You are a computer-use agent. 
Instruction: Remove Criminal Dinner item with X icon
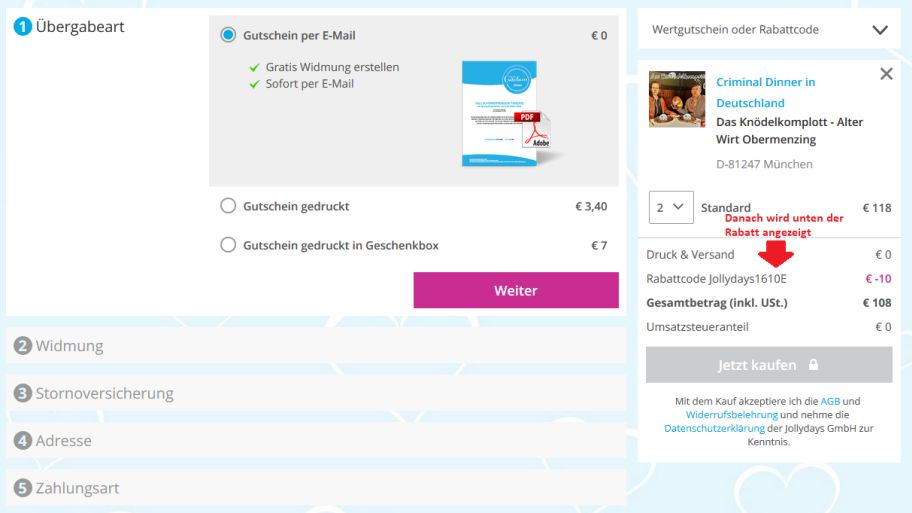(885, 74)
